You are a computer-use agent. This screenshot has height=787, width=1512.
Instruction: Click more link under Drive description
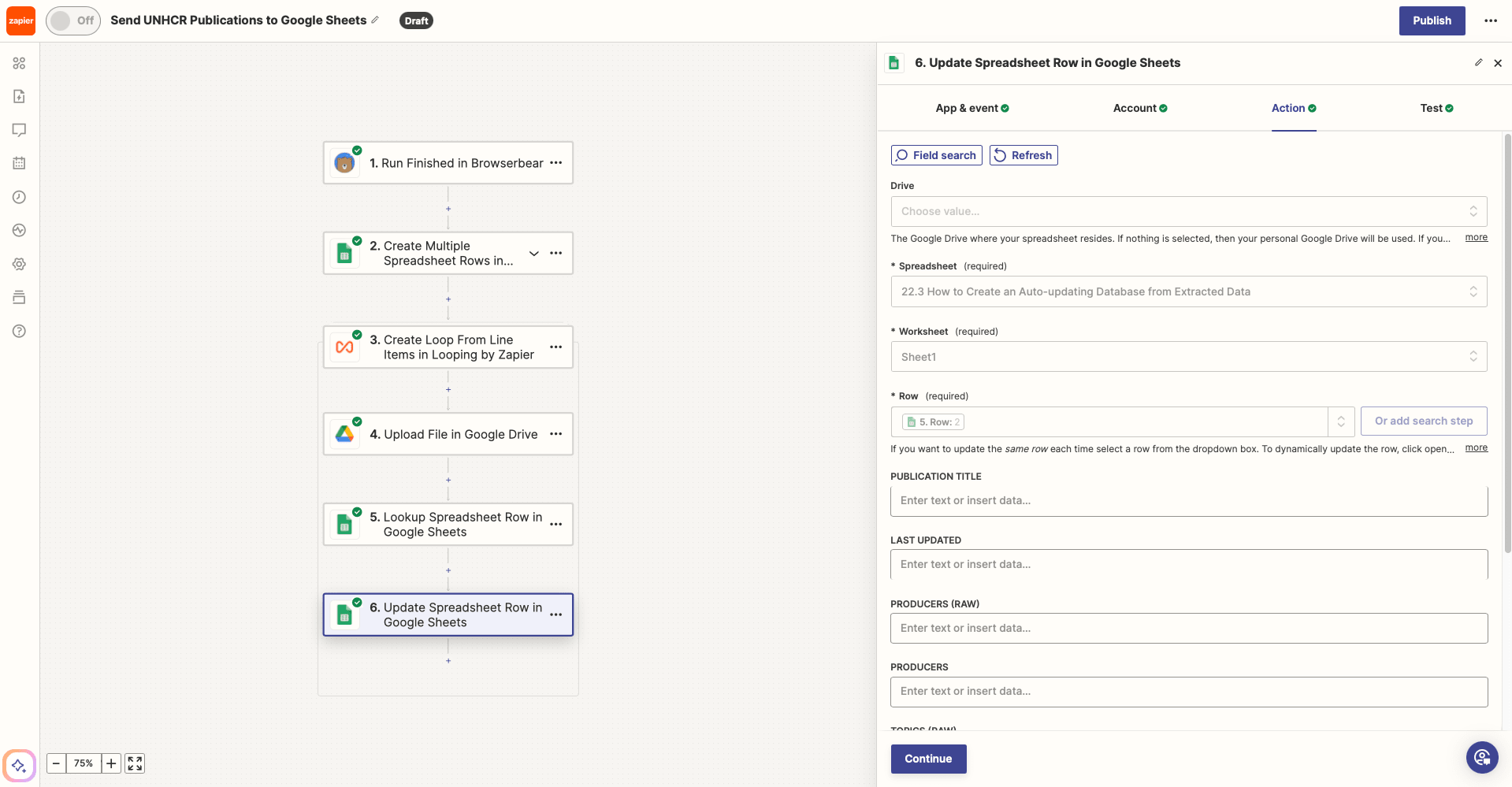pos(1476,237)
